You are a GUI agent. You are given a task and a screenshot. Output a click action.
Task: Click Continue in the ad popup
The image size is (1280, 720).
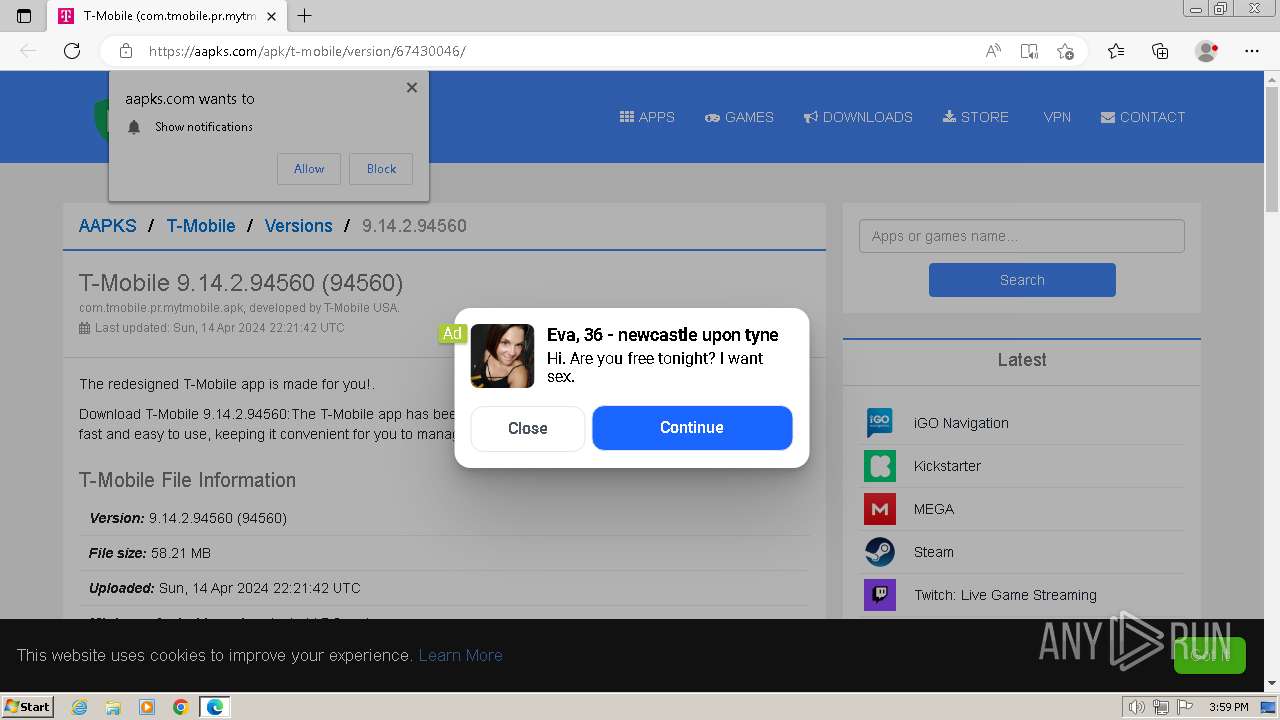tap(692, 427)
